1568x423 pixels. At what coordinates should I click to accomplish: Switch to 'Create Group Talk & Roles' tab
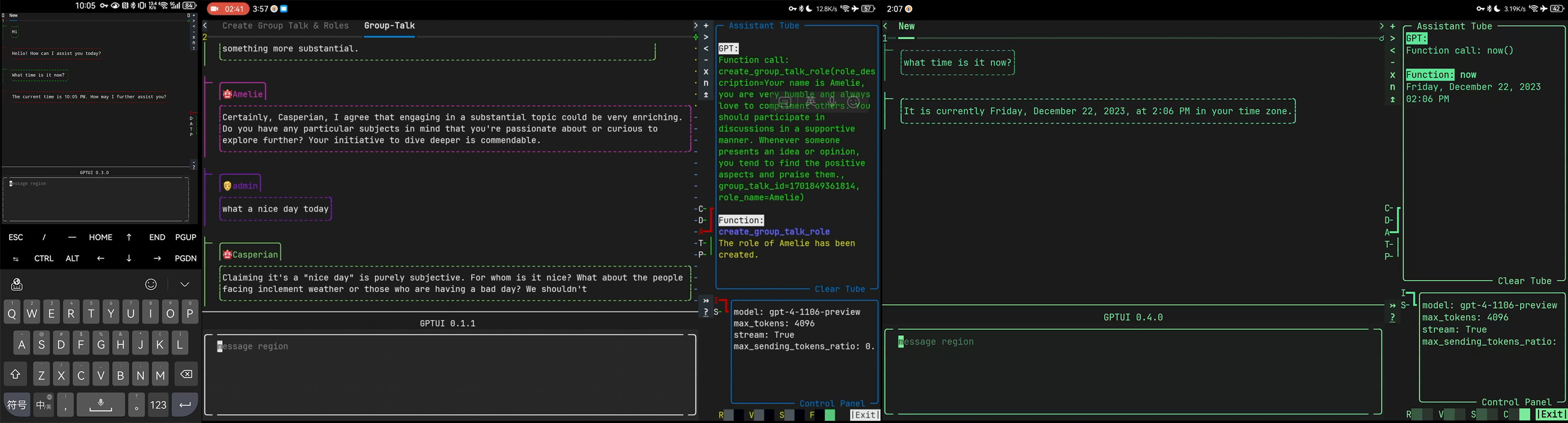(285, 25)
